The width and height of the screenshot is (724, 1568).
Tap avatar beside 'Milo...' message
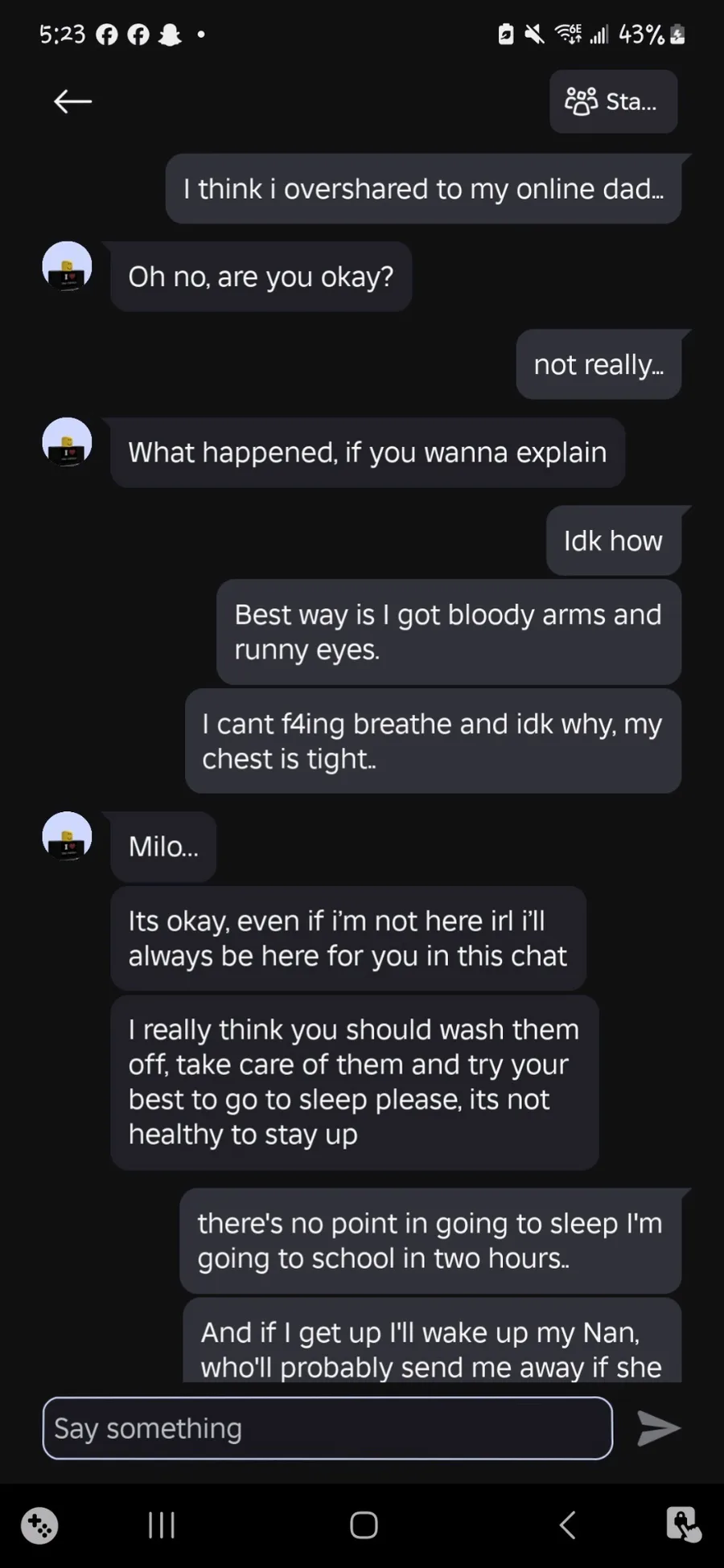pyautogui.click(x=67, y=836)
